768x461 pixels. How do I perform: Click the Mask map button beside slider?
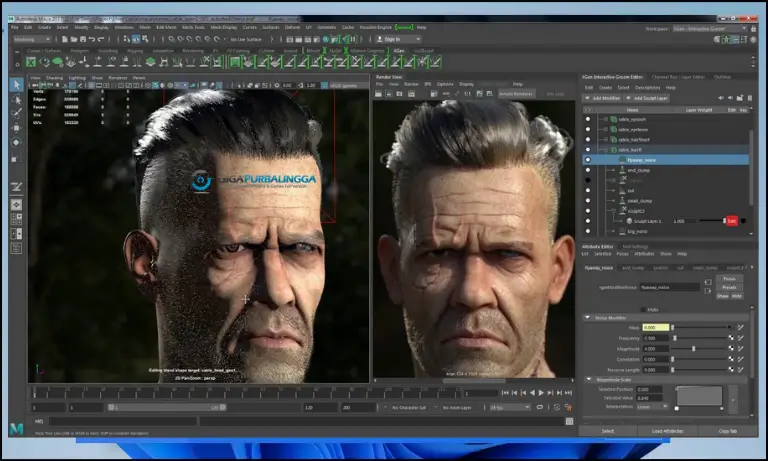(x=730, y=327)
